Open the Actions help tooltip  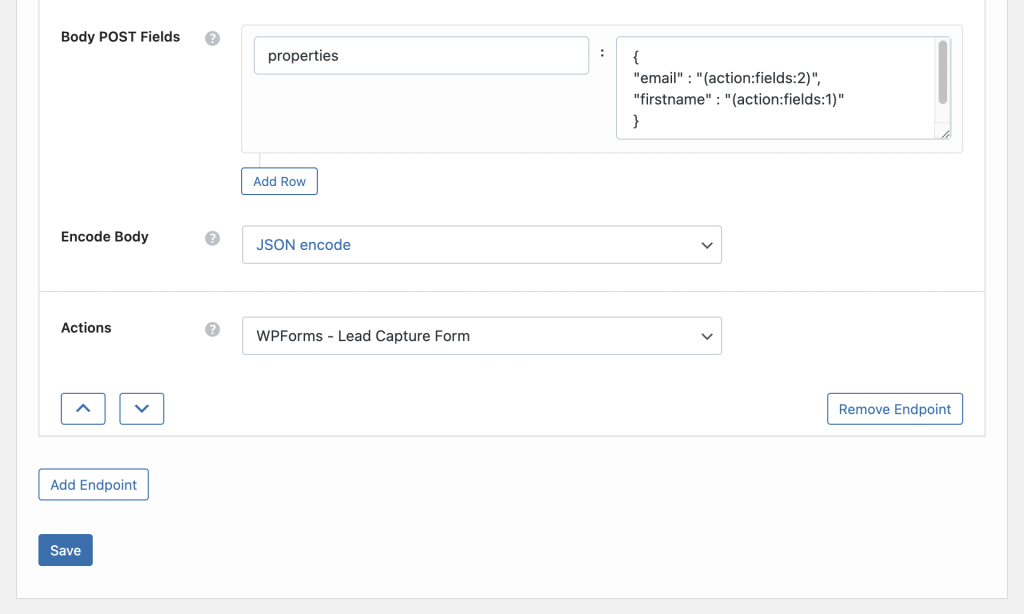point(211,328)
